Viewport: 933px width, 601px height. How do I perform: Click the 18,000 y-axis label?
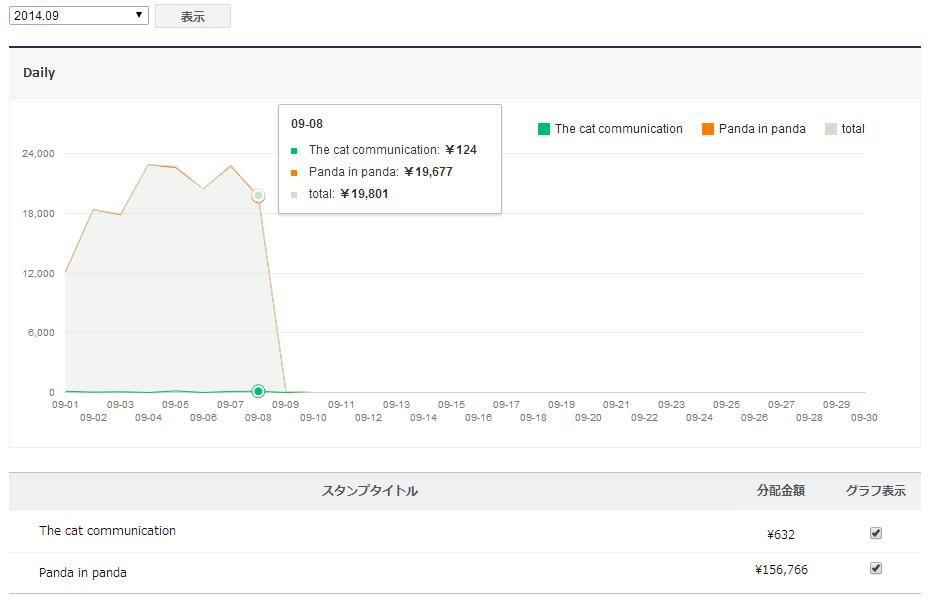pyautogui.click(x=38, y=214)
